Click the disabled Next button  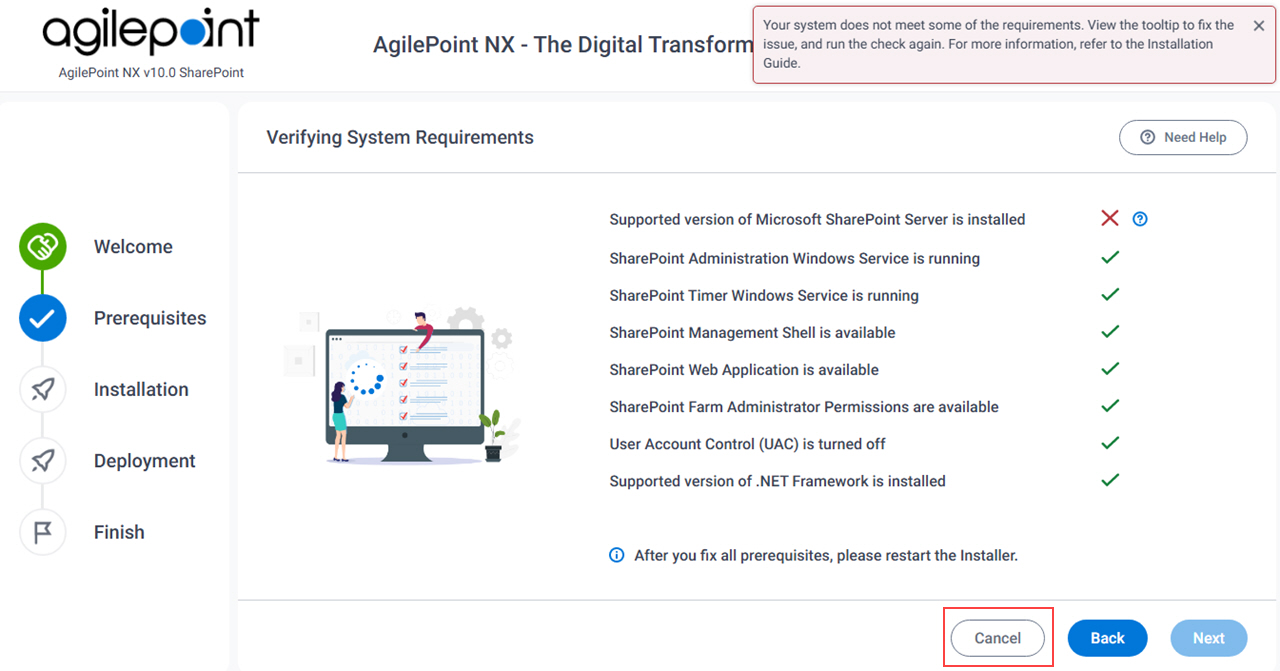(x=1208, y=638)
